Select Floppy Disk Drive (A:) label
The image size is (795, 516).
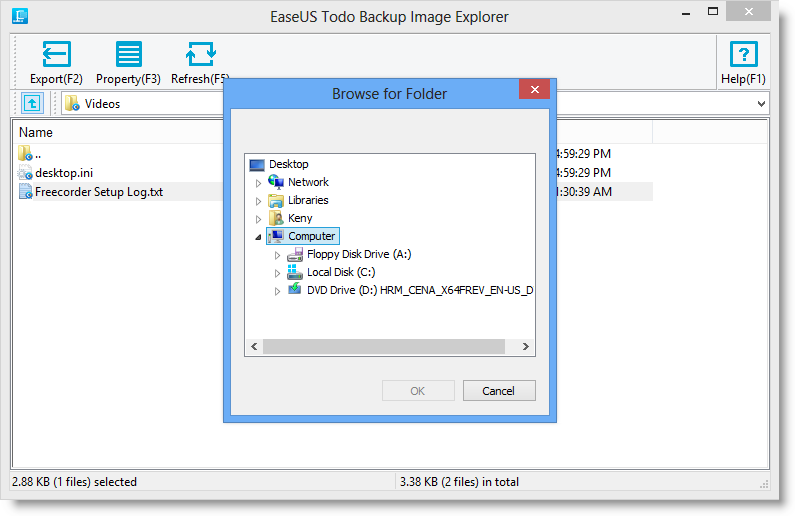click(359, 254)
